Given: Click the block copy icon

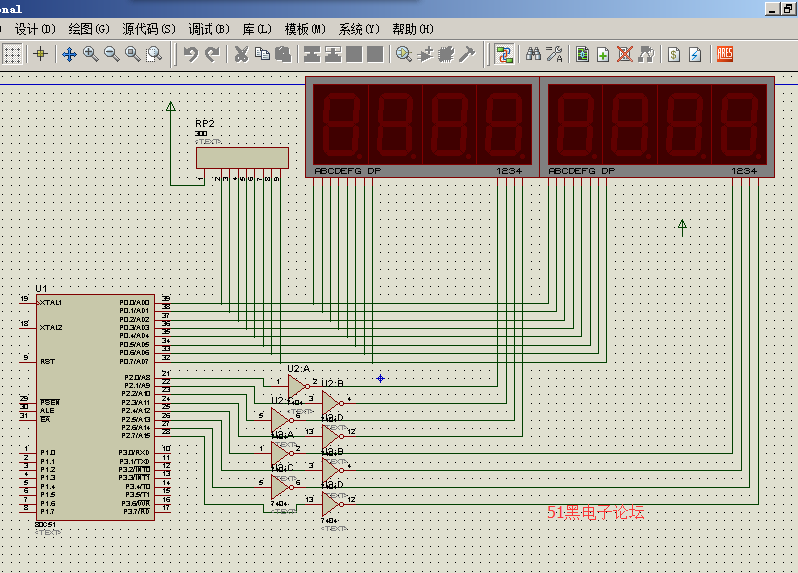Looking at the screenshot, I should (312, 54).
